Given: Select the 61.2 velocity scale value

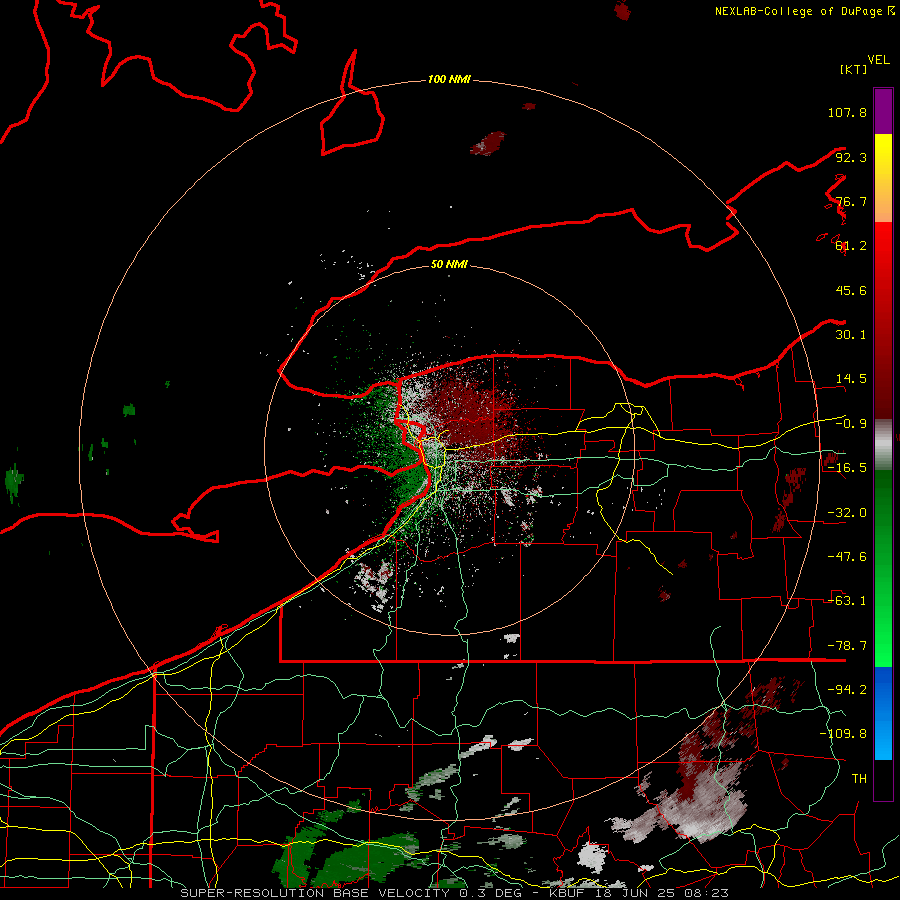Looking at the screenshot, I should click(851, 246).
